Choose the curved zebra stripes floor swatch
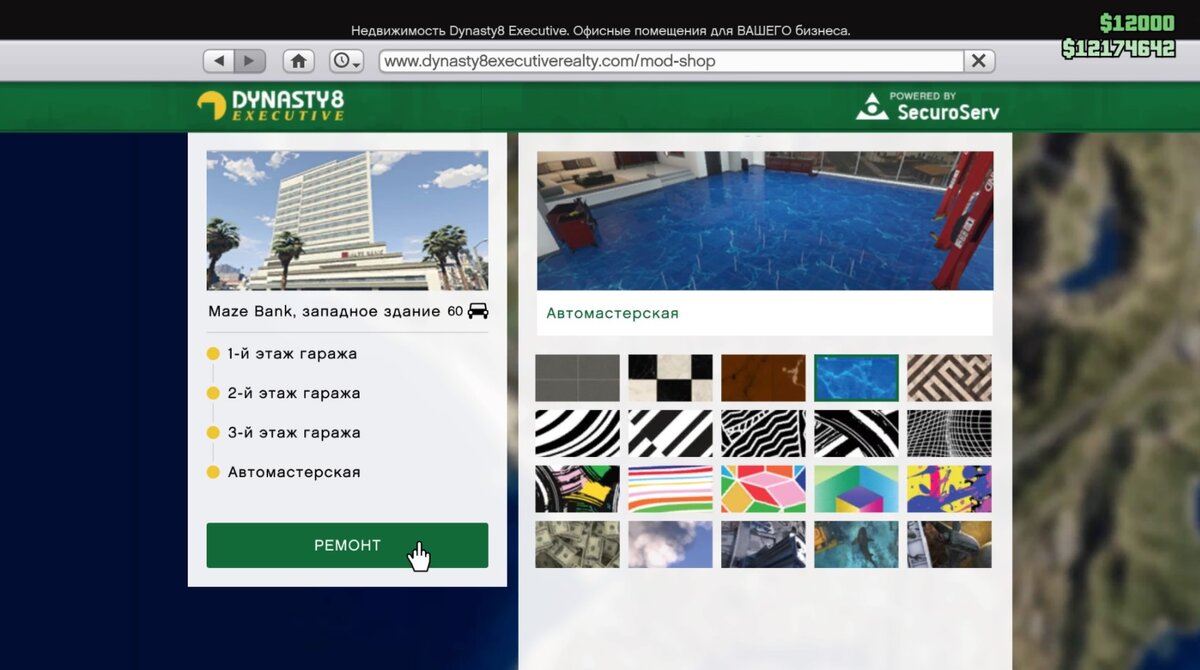 pos(577,433)
